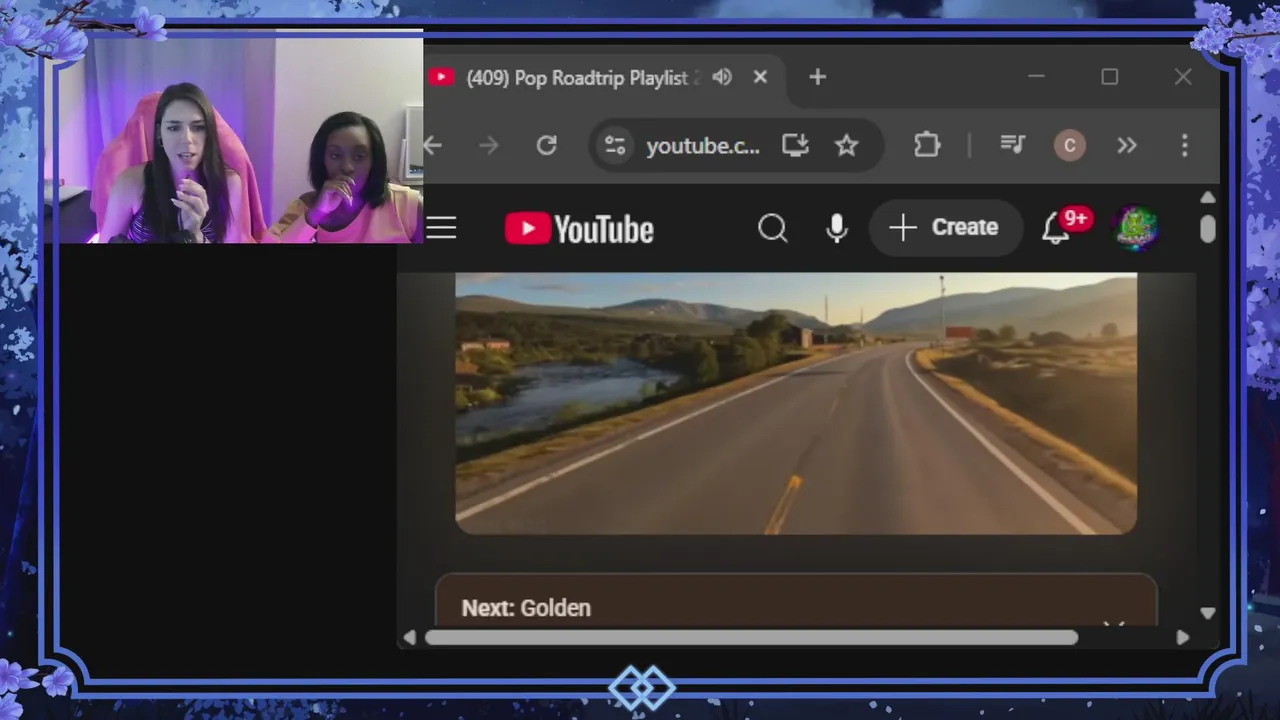Mute the tab using the speaker icon

point(722,77)
